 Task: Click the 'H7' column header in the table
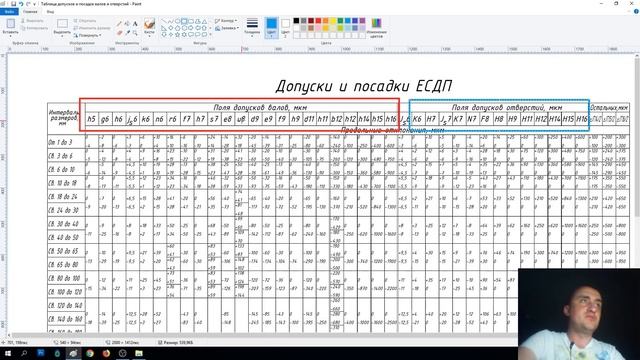[431, 119]
